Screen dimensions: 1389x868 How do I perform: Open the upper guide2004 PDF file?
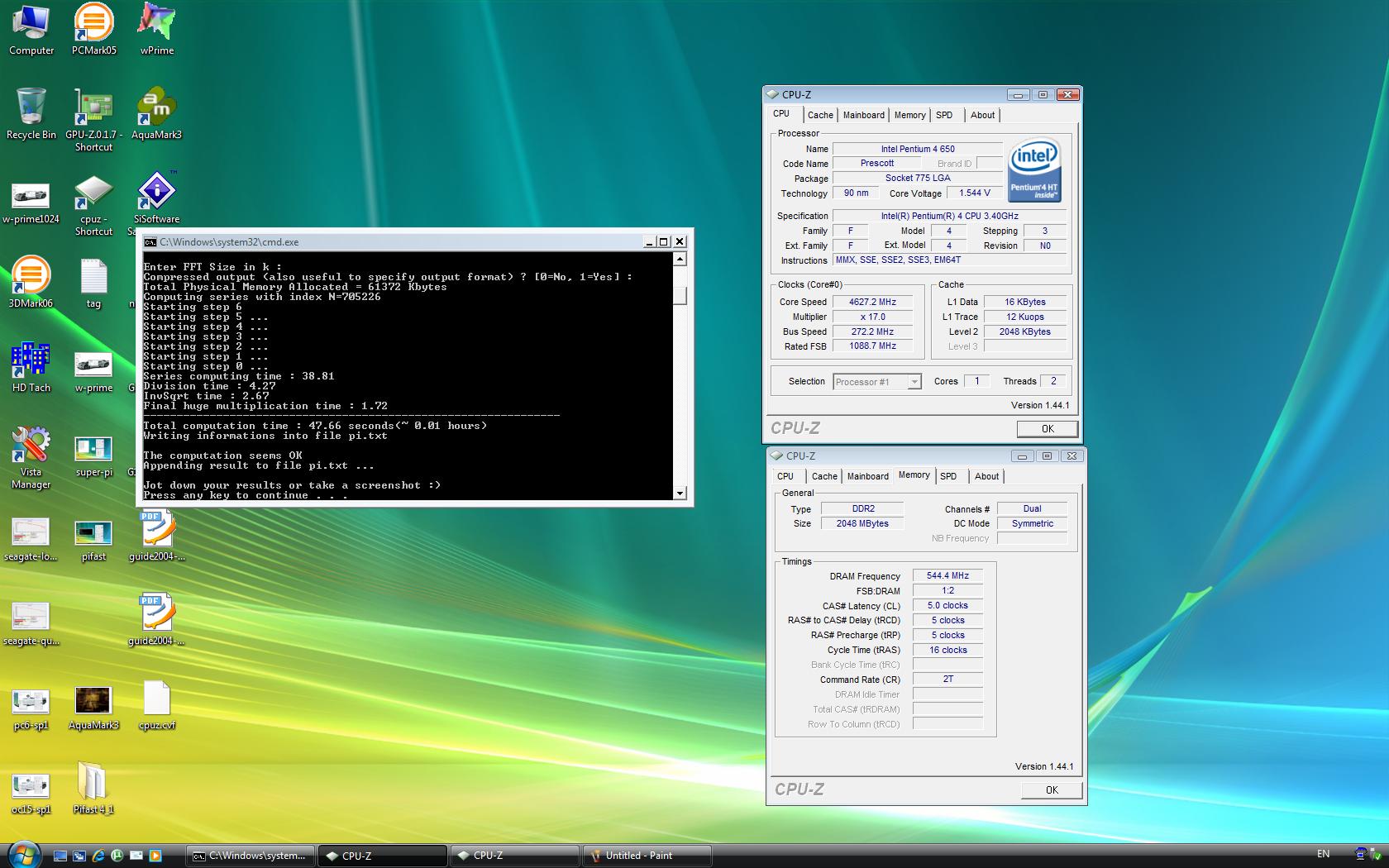pyautogui.click(x=156, y=536)
